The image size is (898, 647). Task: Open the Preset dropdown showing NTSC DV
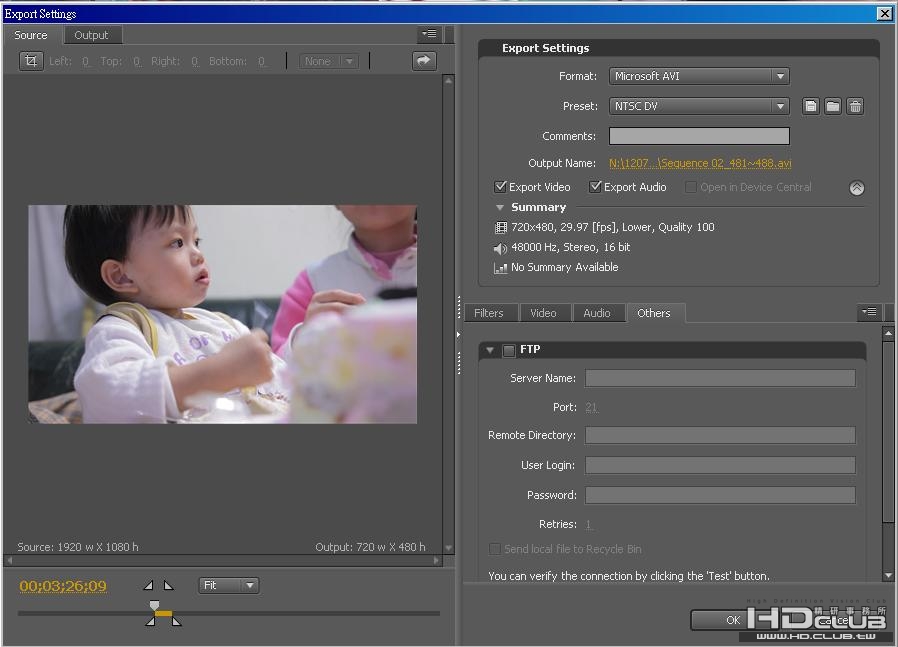[699, 106]
